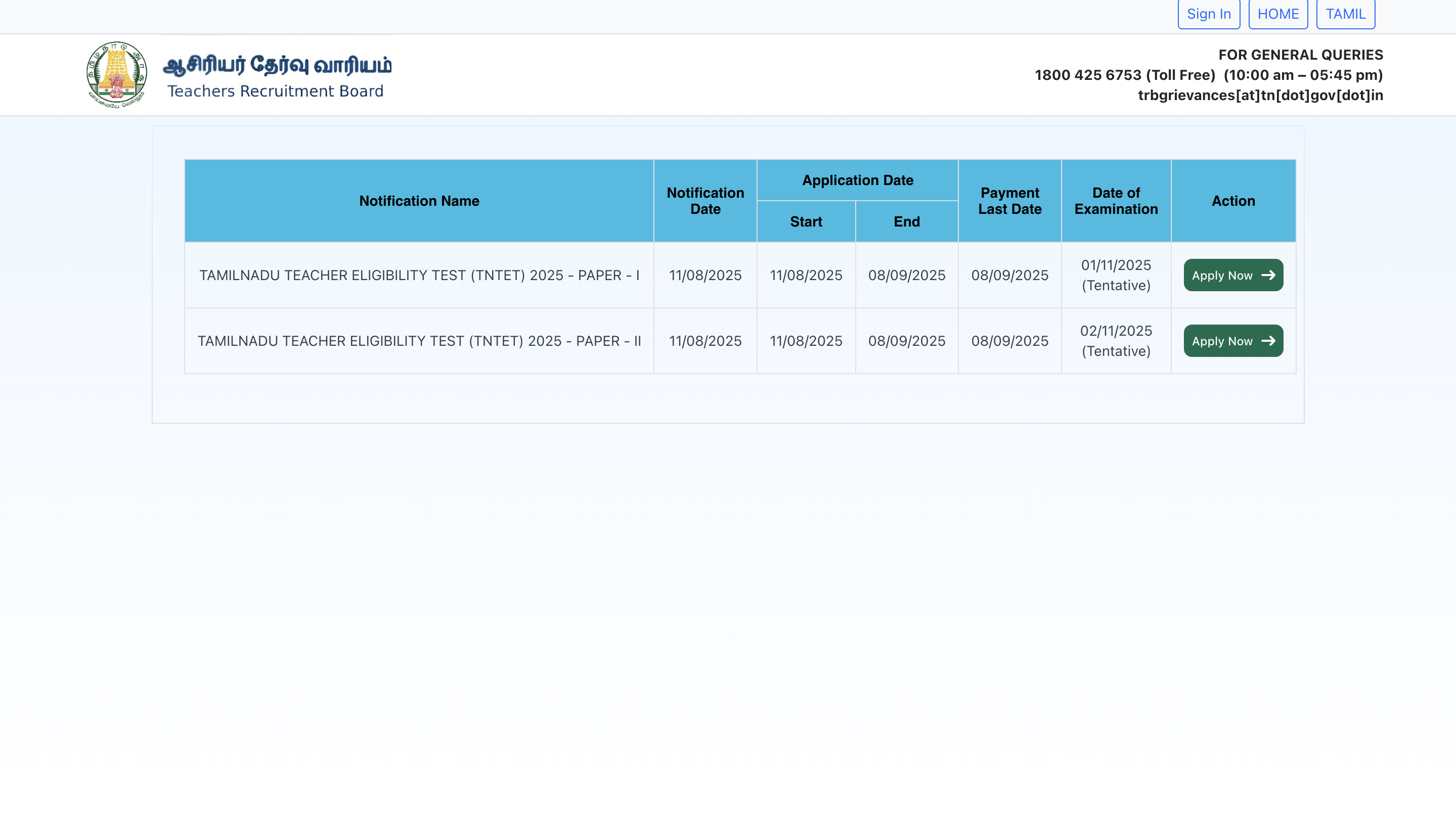Click arrow icon in Paper - I Apply button

click(1268, 275)
